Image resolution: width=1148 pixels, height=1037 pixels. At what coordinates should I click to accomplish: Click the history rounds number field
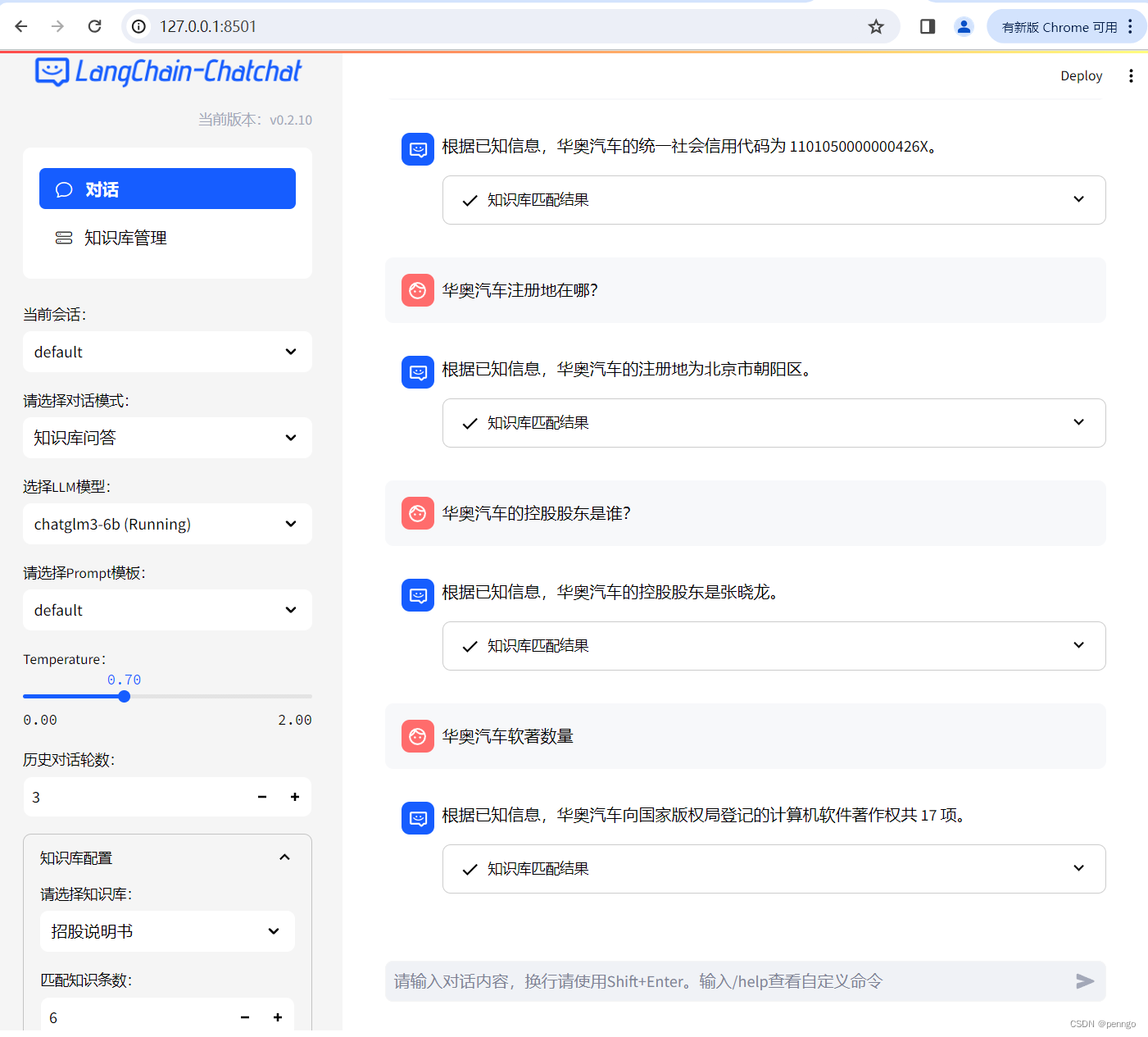click(135, 797)
